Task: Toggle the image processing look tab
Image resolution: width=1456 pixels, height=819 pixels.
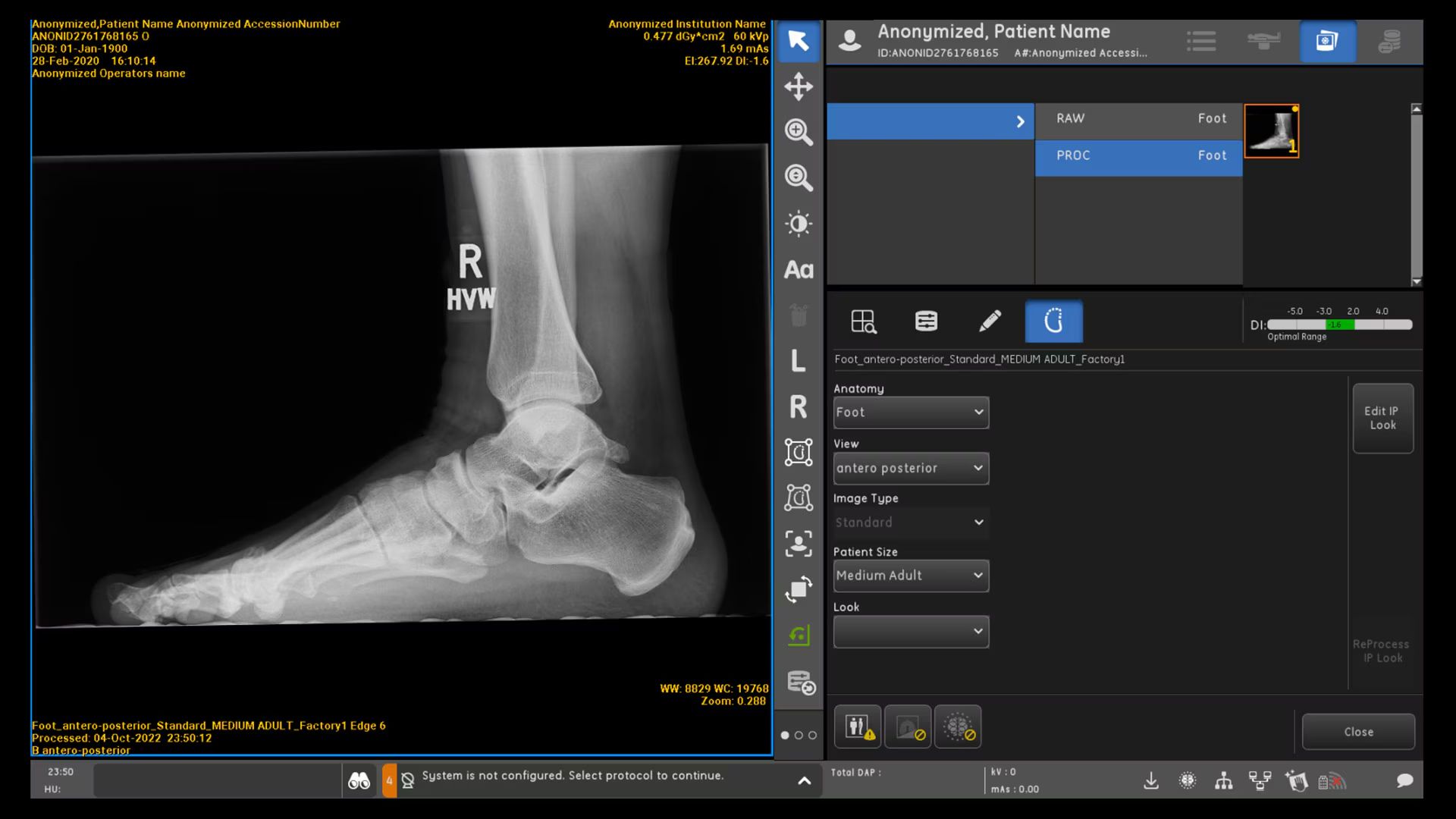Action: coord(1053,321)
